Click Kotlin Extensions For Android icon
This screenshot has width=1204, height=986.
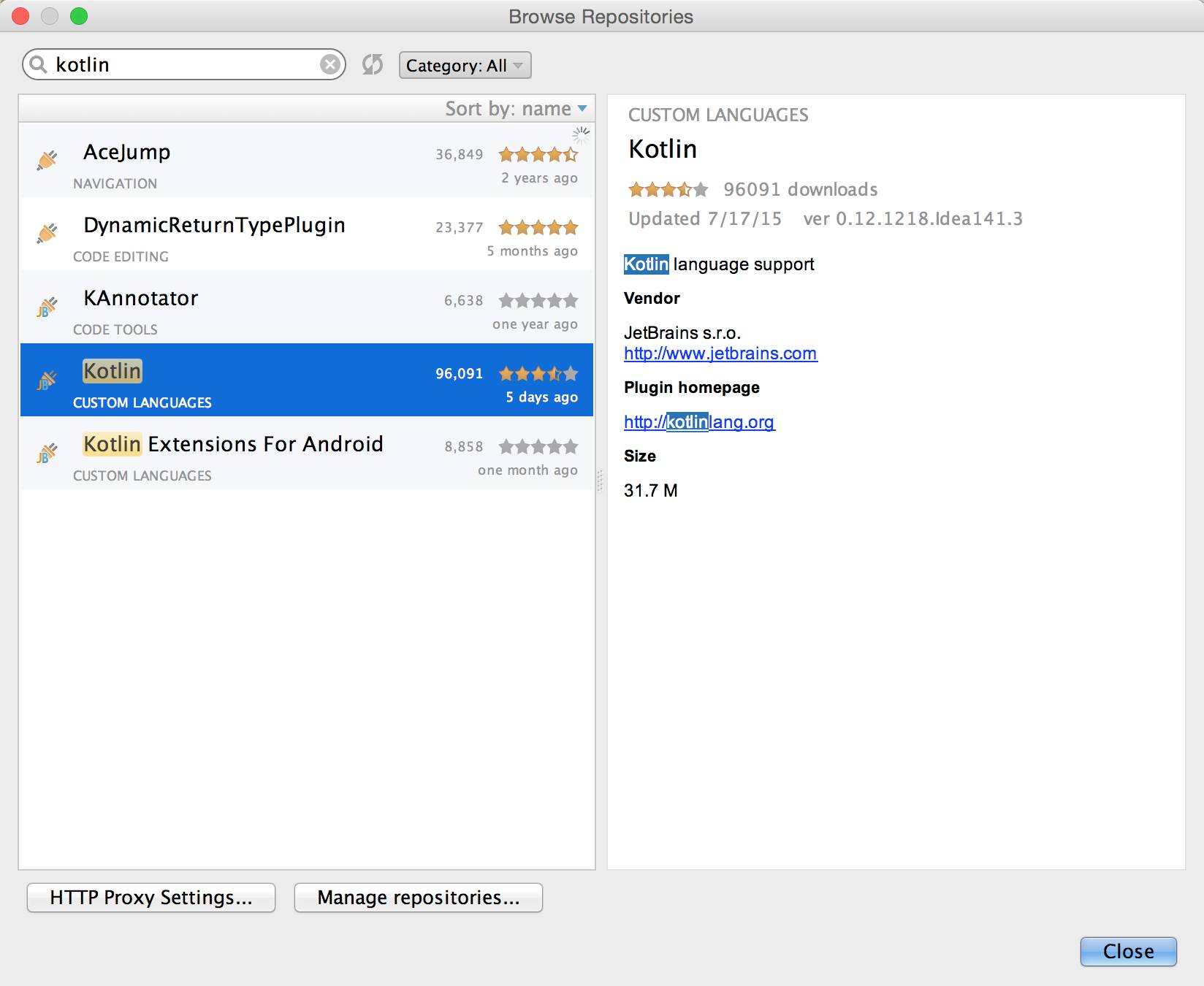[x=47, y=453]
